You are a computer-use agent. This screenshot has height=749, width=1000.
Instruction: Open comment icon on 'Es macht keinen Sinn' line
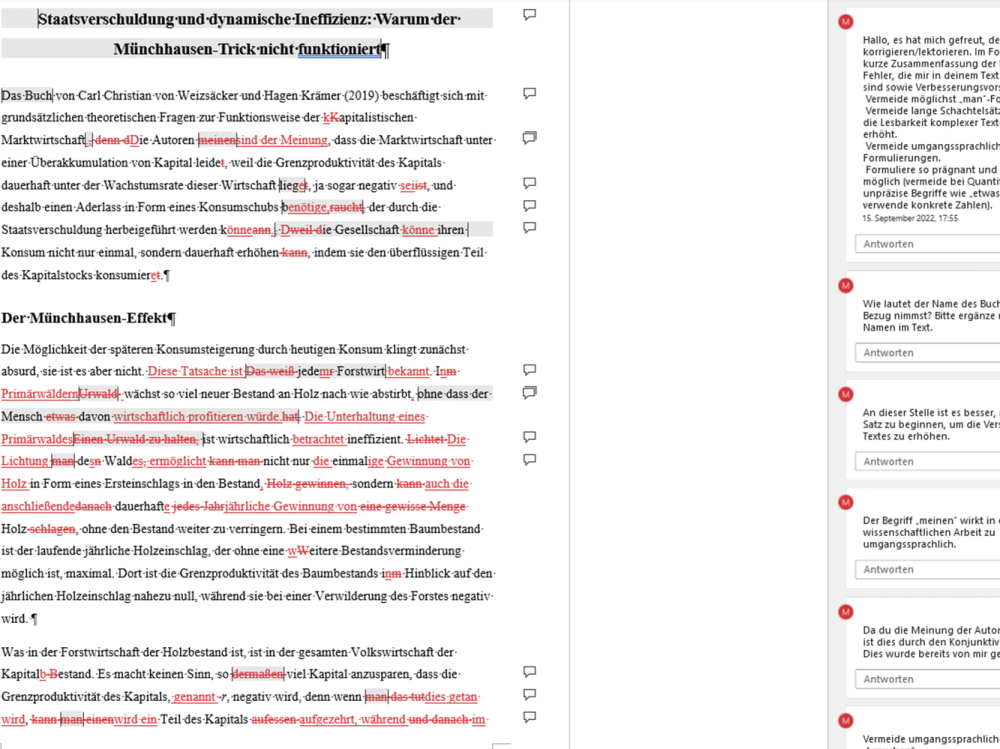click(529, 672)
